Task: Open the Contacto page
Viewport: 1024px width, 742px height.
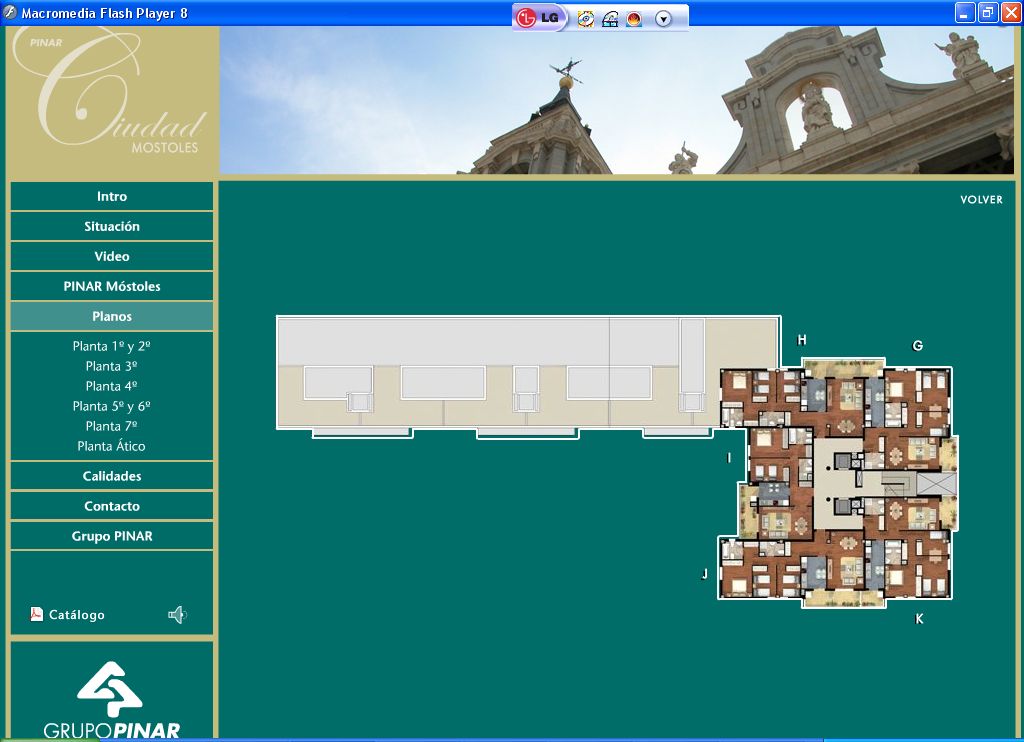Action: pos(112,507)
